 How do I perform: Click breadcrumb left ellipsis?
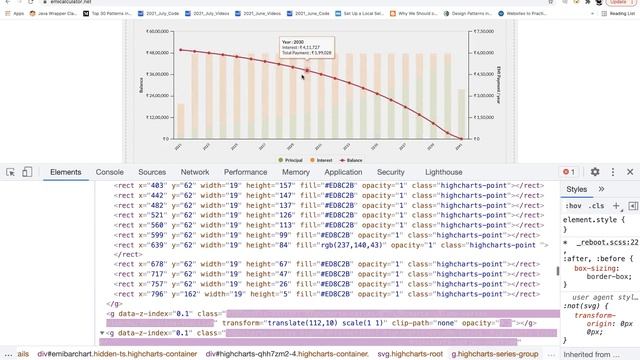click(x=8, y=354)
